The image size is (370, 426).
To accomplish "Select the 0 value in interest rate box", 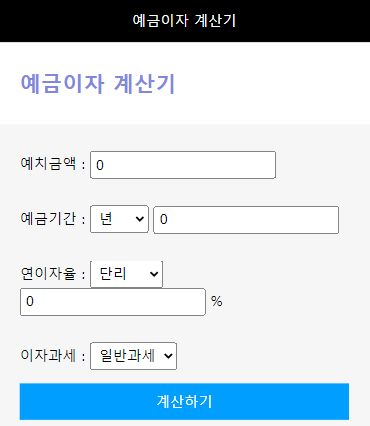I will pyautogui.click(x=30, y=302).
